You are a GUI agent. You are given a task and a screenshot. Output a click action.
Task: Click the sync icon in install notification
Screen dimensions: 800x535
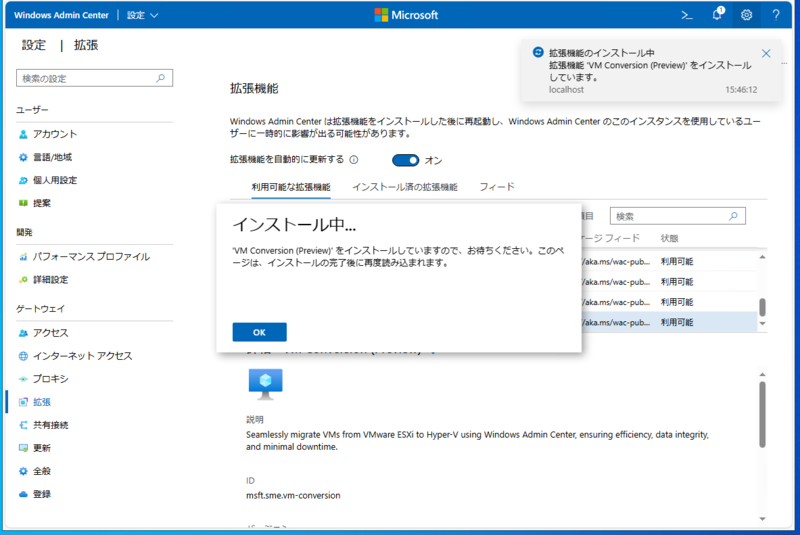pyautogui.click(x=538, y=52)
